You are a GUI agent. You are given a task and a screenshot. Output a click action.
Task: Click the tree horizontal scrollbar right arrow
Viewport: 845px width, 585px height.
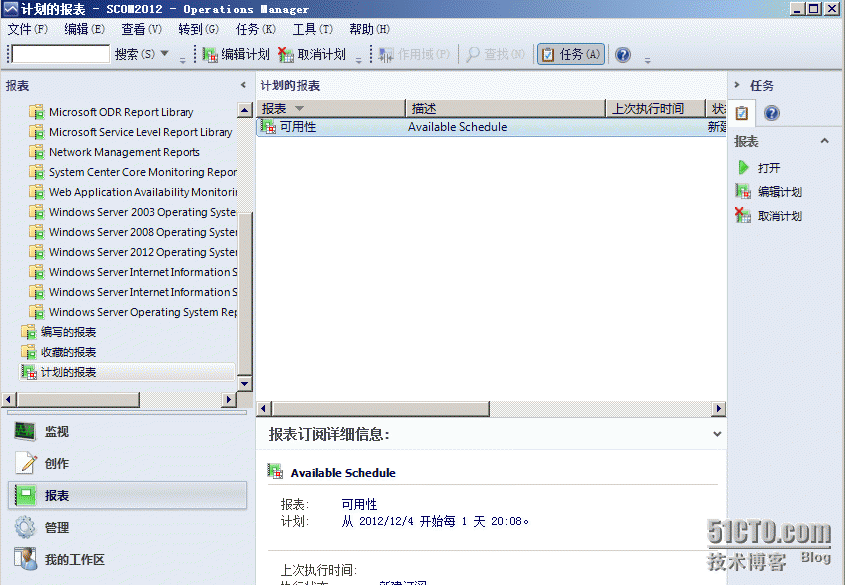pos(228,400)
